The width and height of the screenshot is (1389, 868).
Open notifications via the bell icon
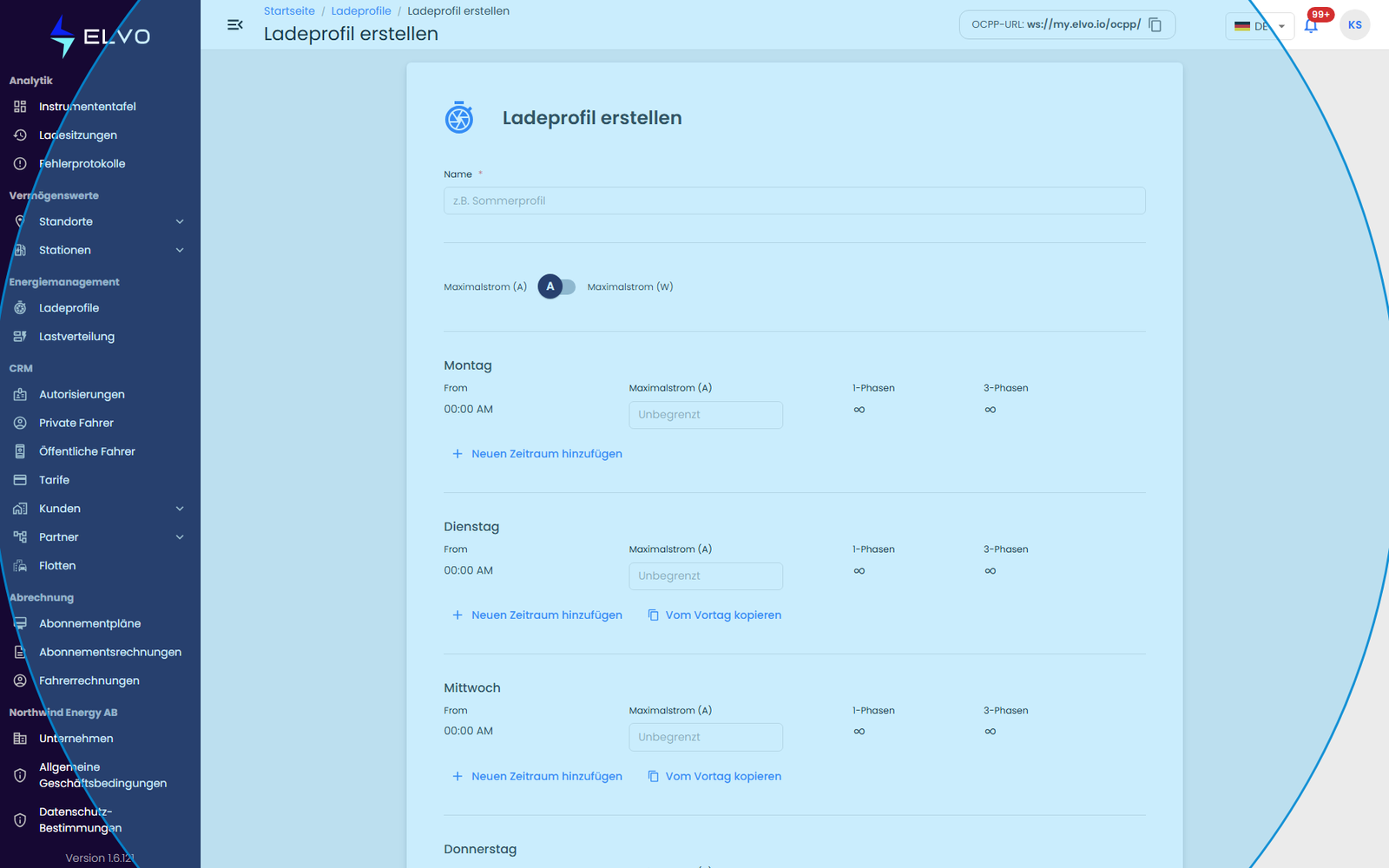click(x=1311, y=26)
